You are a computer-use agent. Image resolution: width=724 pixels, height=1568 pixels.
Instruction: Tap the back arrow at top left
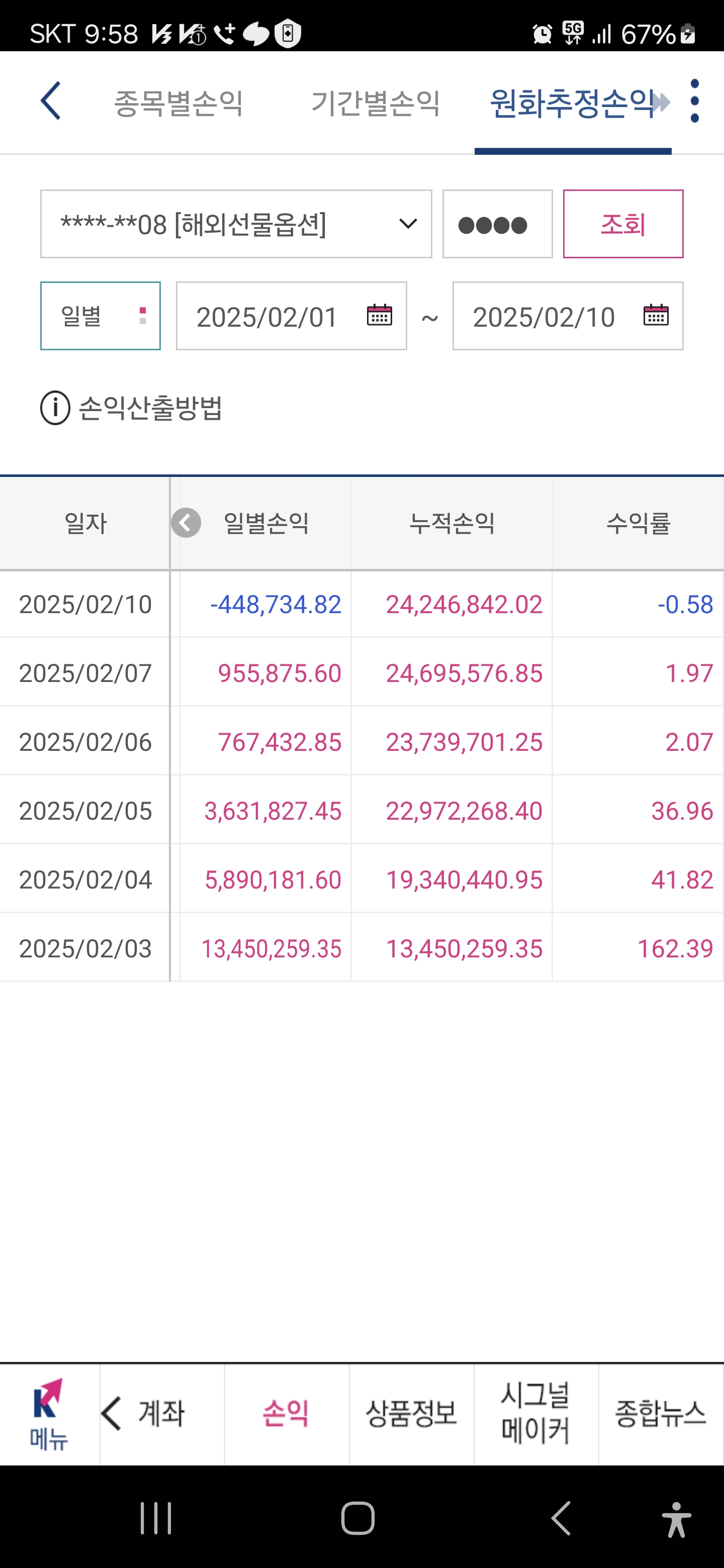pyautogui.click(x=51, y=101)
